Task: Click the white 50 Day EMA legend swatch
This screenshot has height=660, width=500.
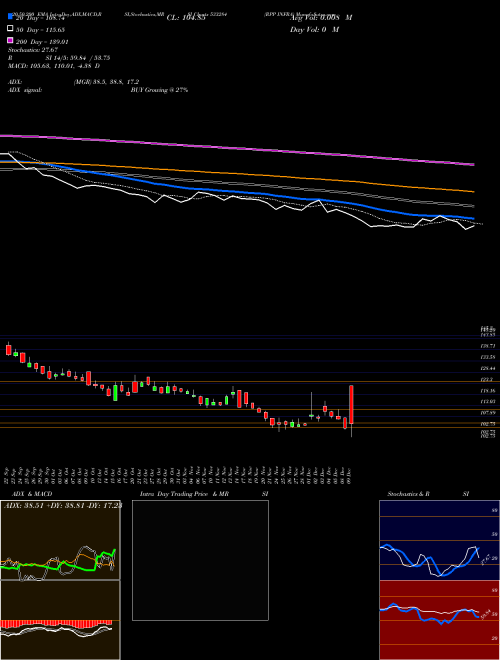Action: pyautogui.click(x=10, y=29)
